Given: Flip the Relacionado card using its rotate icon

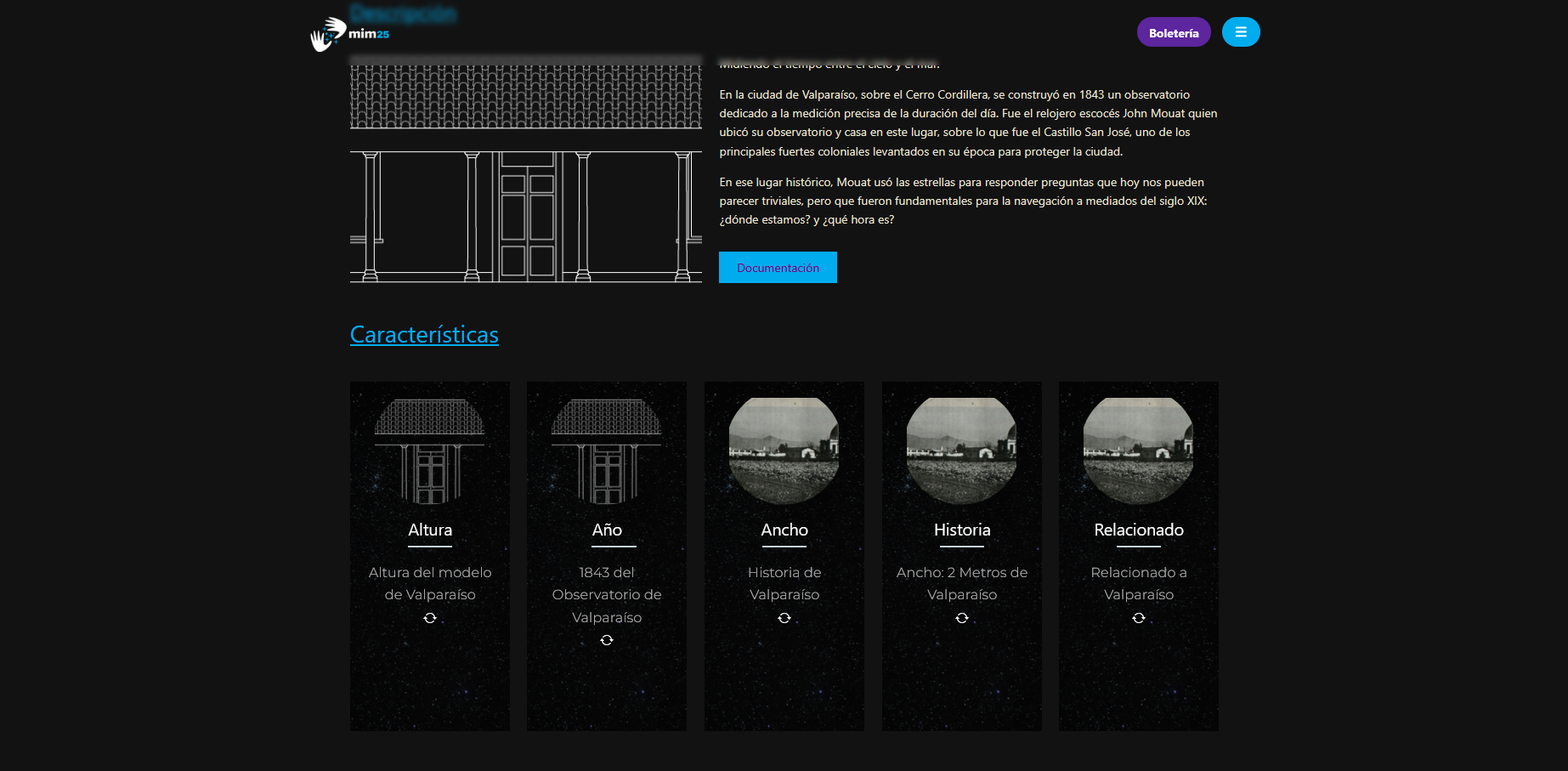Looking at the screenshot, I should coord(1139,618).
